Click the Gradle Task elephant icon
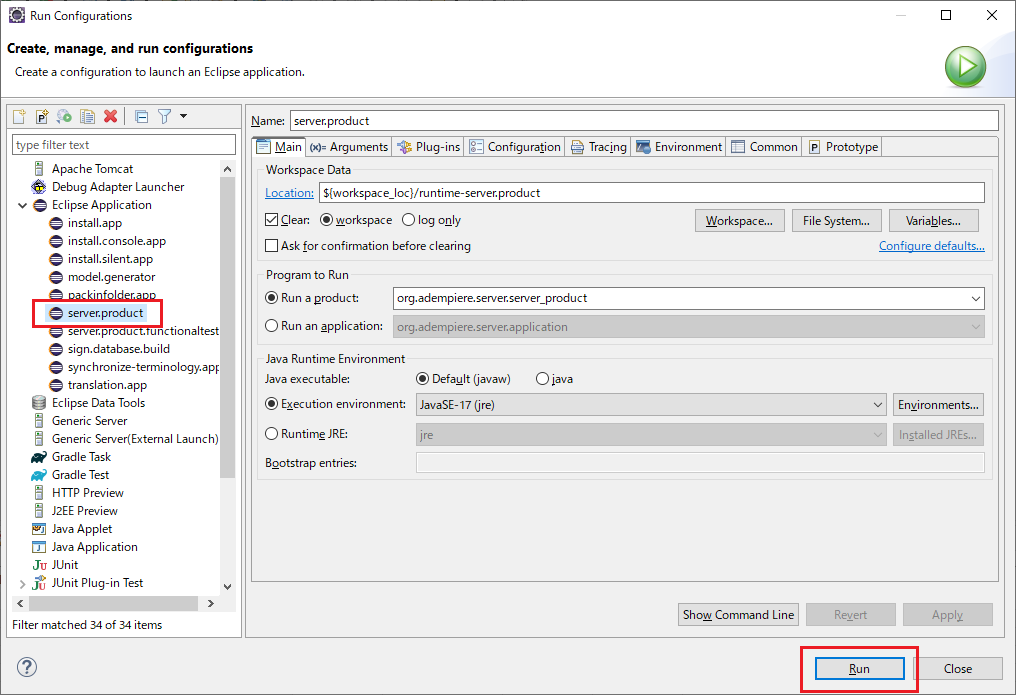 (x=39, y=457)
